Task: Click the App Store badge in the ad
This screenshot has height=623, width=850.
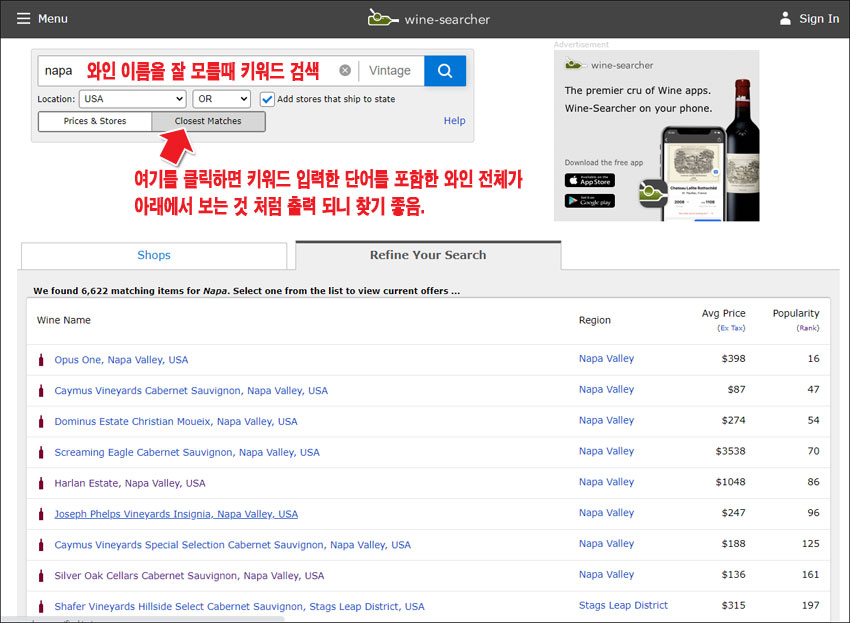Action: (590, 180)
